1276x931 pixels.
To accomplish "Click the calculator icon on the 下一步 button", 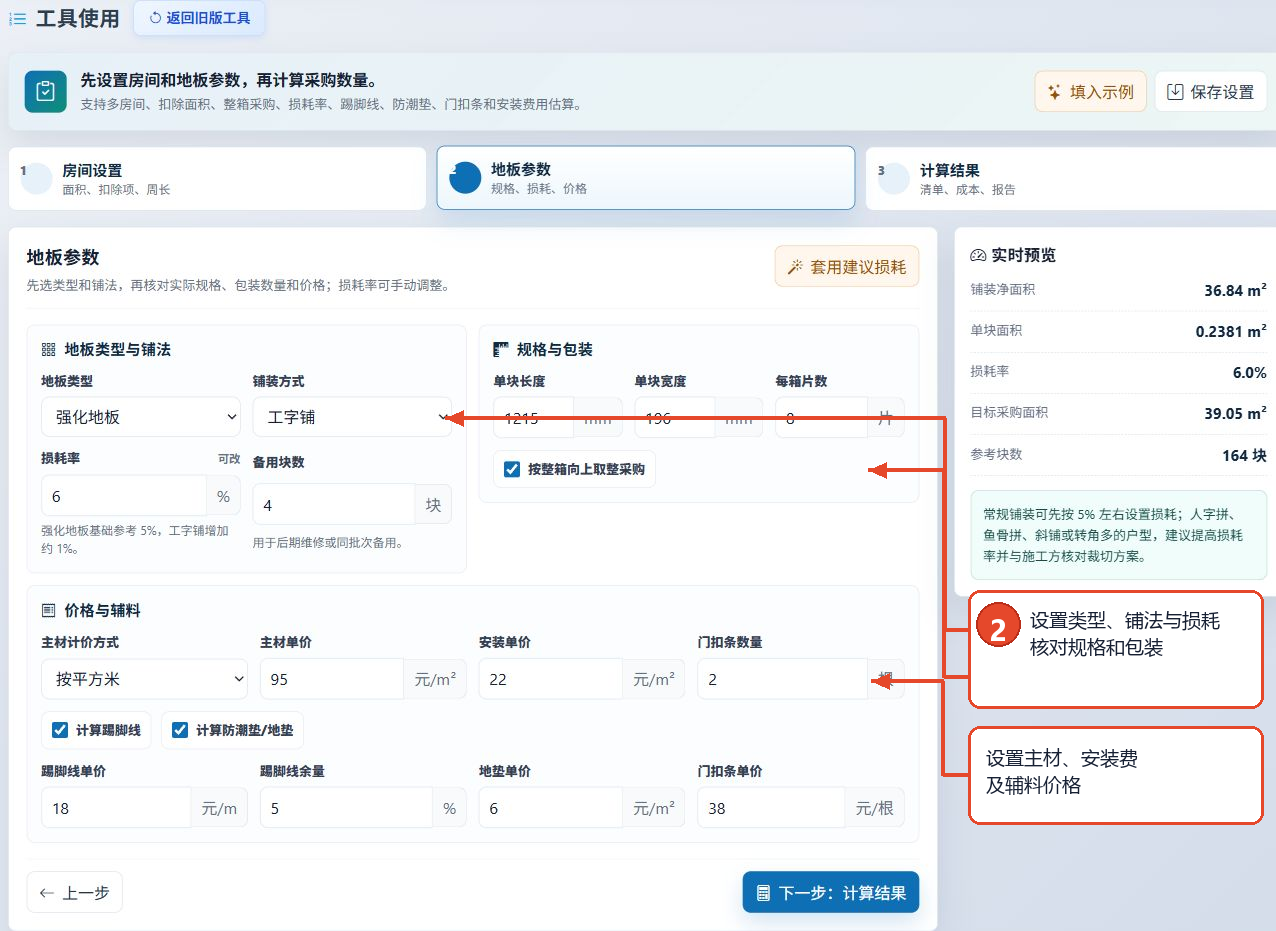I will point(764,893).
